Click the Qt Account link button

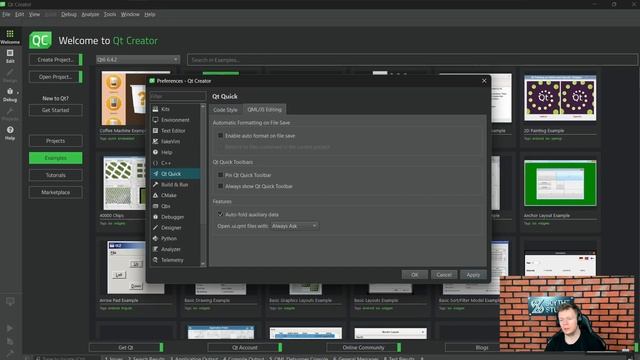pyautogui.click(x=245, y=347)
